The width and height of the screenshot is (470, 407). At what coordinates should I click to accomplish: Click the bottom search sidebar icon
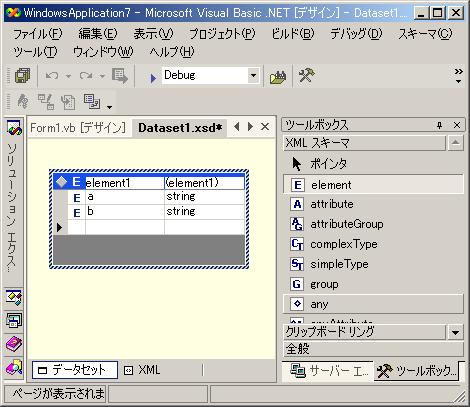tap(14, 368)
